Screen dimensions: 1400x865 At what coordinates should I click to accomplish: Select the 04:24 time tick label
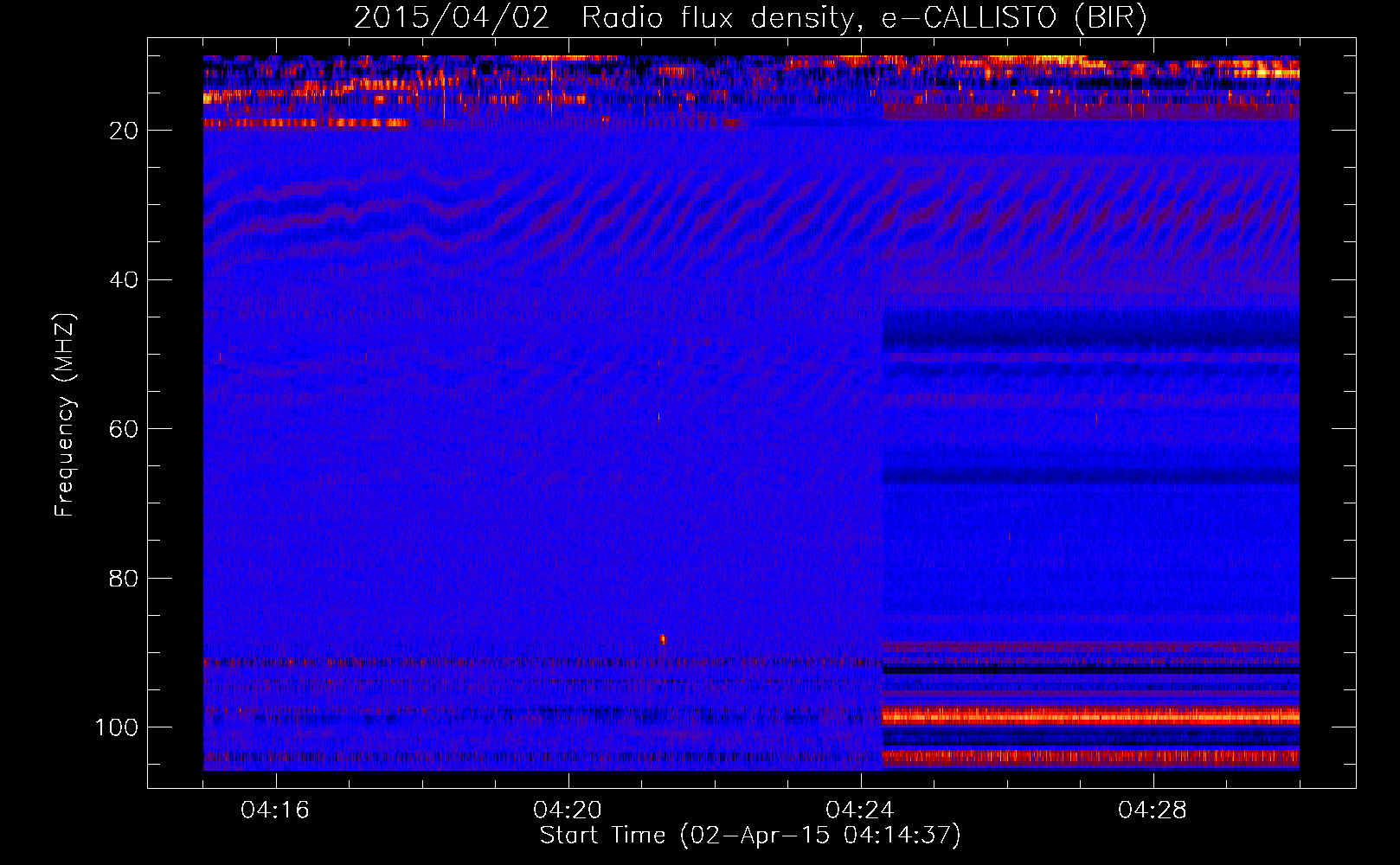(860, 810)
